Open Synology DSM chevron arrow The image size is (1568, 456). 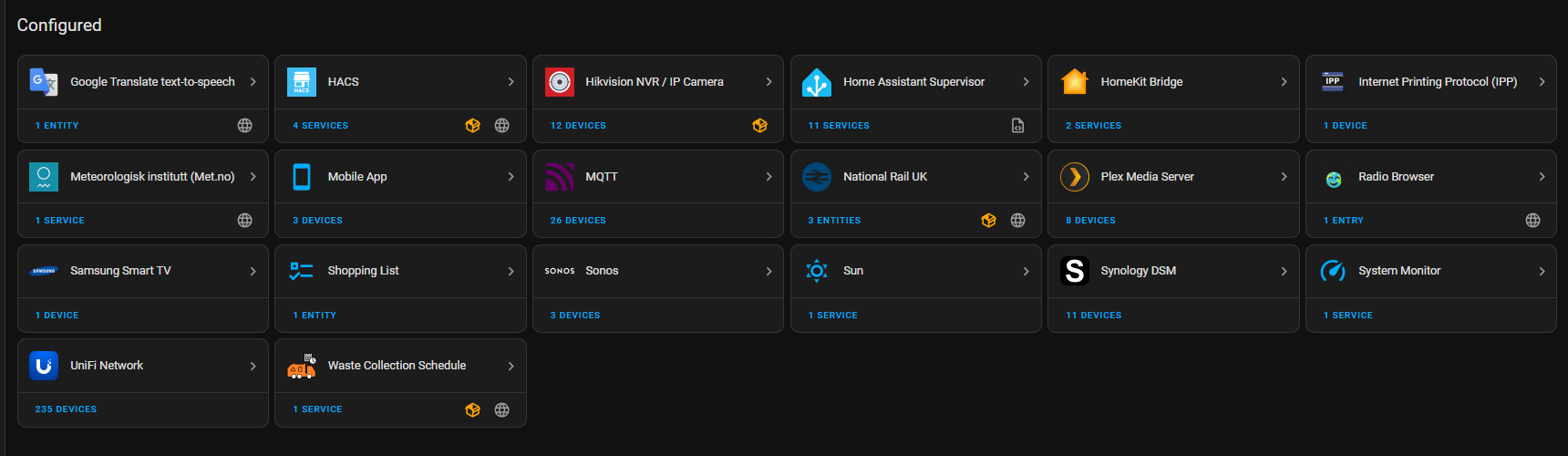click(1284, 271)
